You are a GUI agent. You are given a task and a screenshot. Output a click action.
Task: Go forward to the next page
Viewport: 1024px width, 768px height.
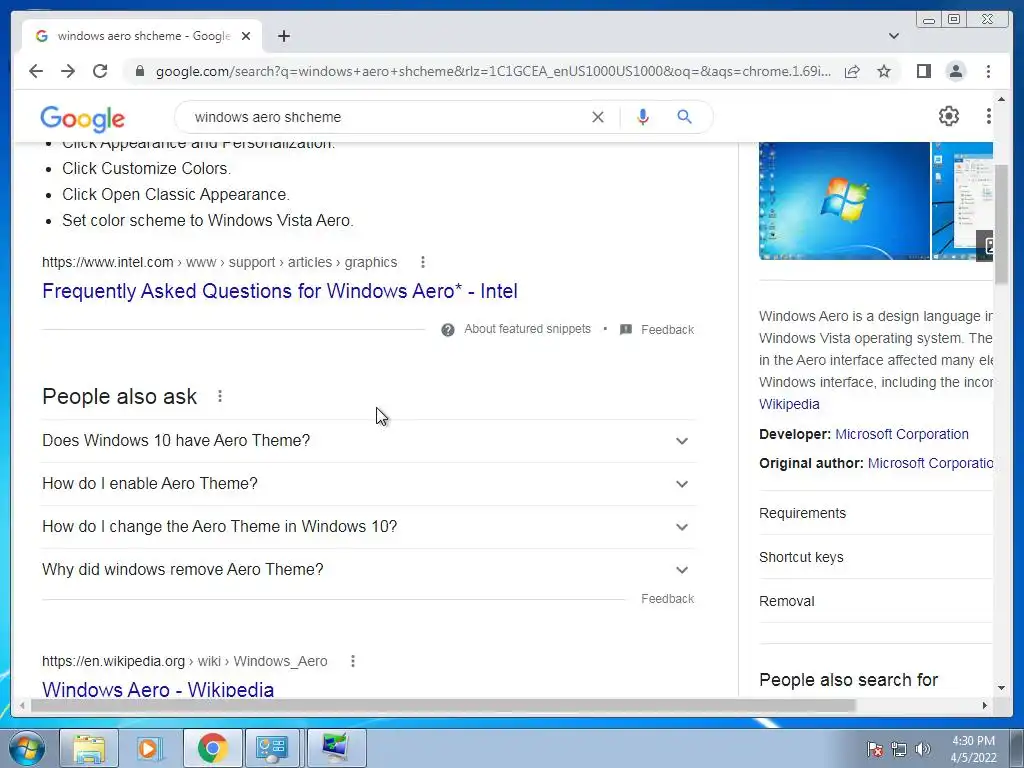pyautogui.click(x=68, y=71)
